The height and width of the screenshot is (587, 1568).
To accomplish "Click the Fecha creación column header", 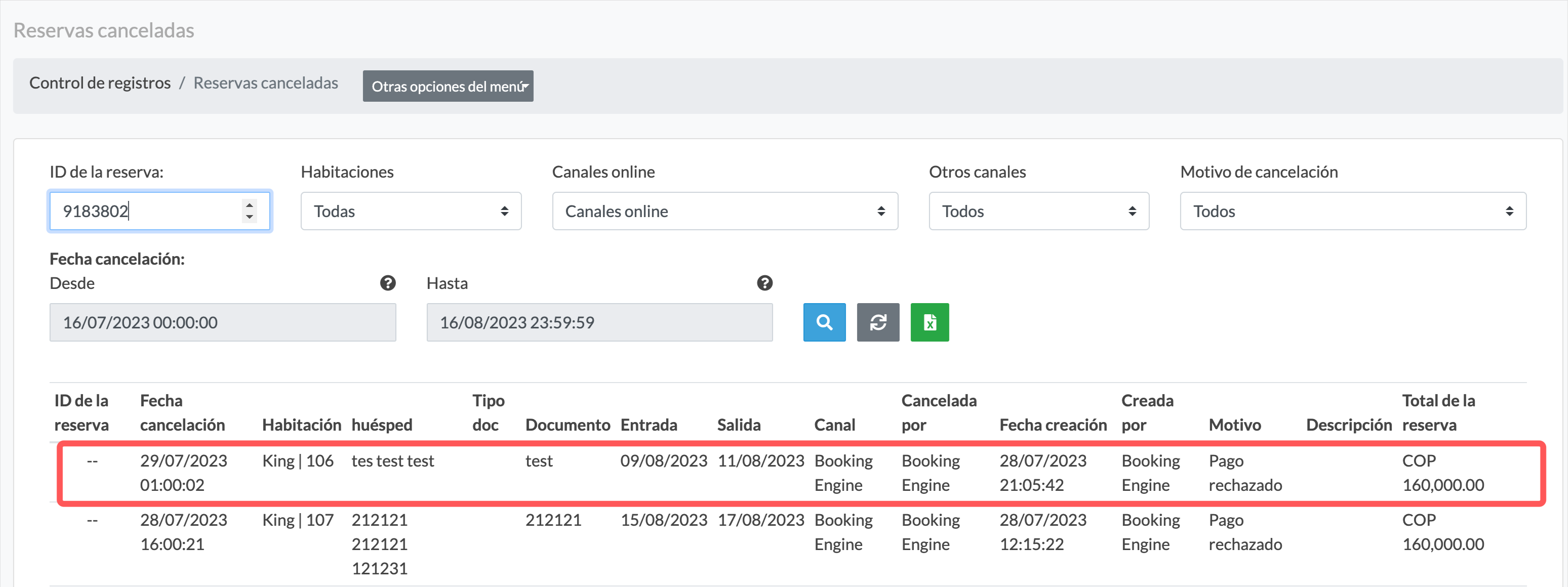I will tap(1053, 425).
